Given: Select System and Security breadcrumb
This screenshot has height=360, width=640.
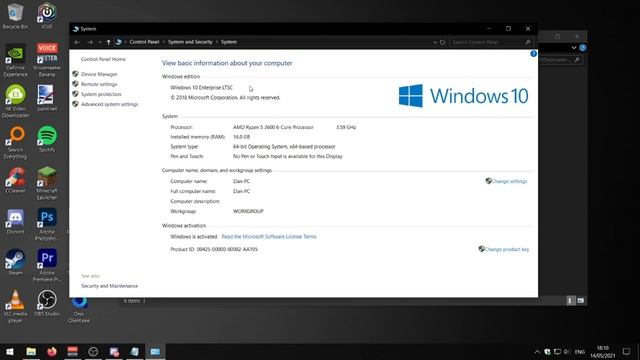Looking at the screenshot, I should pos(190,42).
